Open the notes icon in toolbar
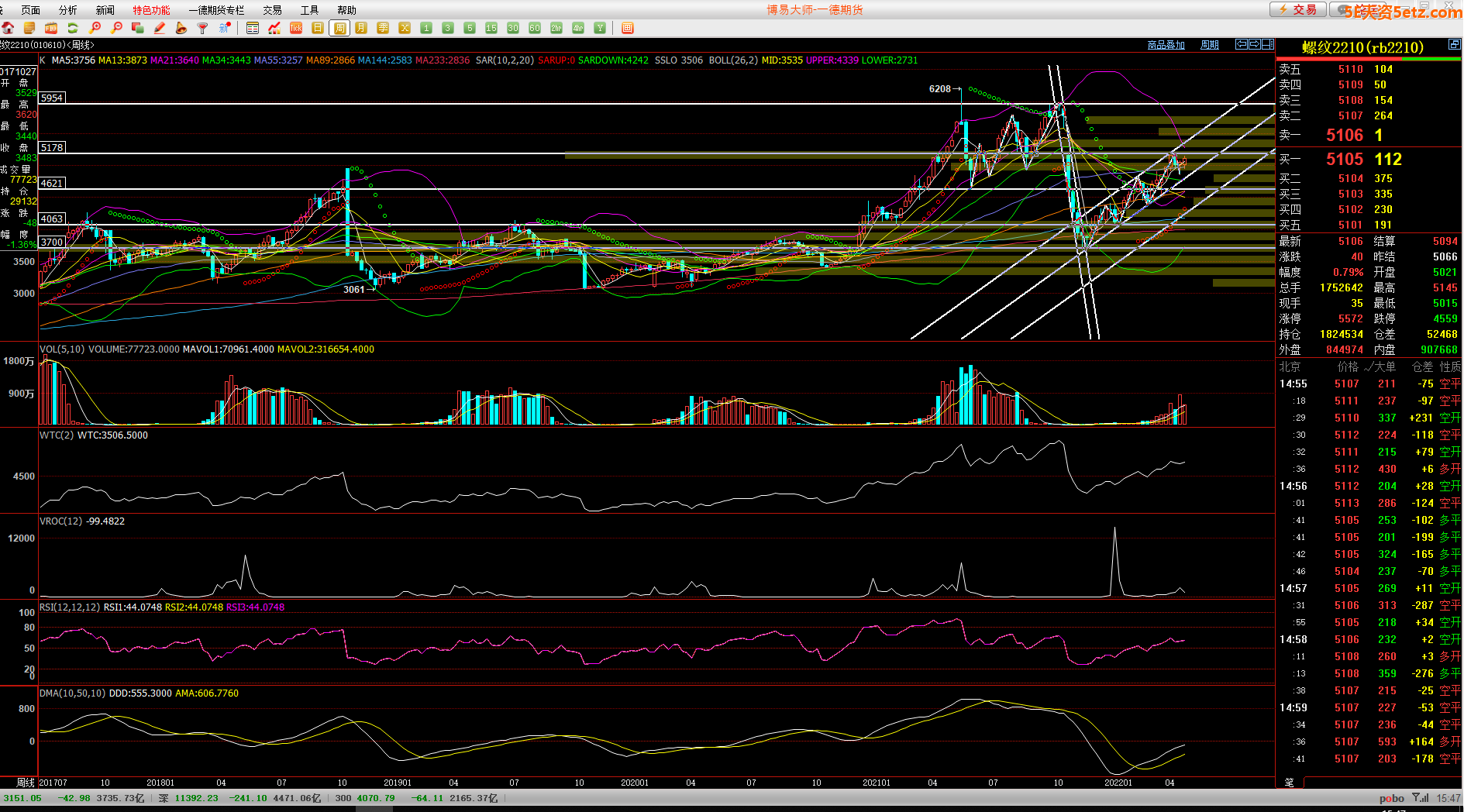Viewport: 1464px width, 812px height. coord(29,28)
